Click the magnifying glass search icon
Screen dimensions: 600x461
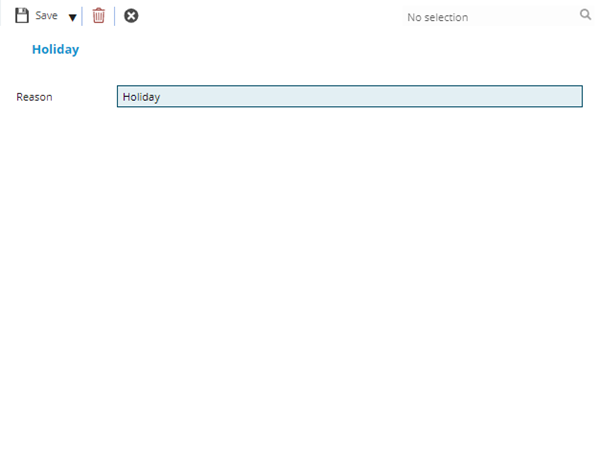[x=585, y=15]
